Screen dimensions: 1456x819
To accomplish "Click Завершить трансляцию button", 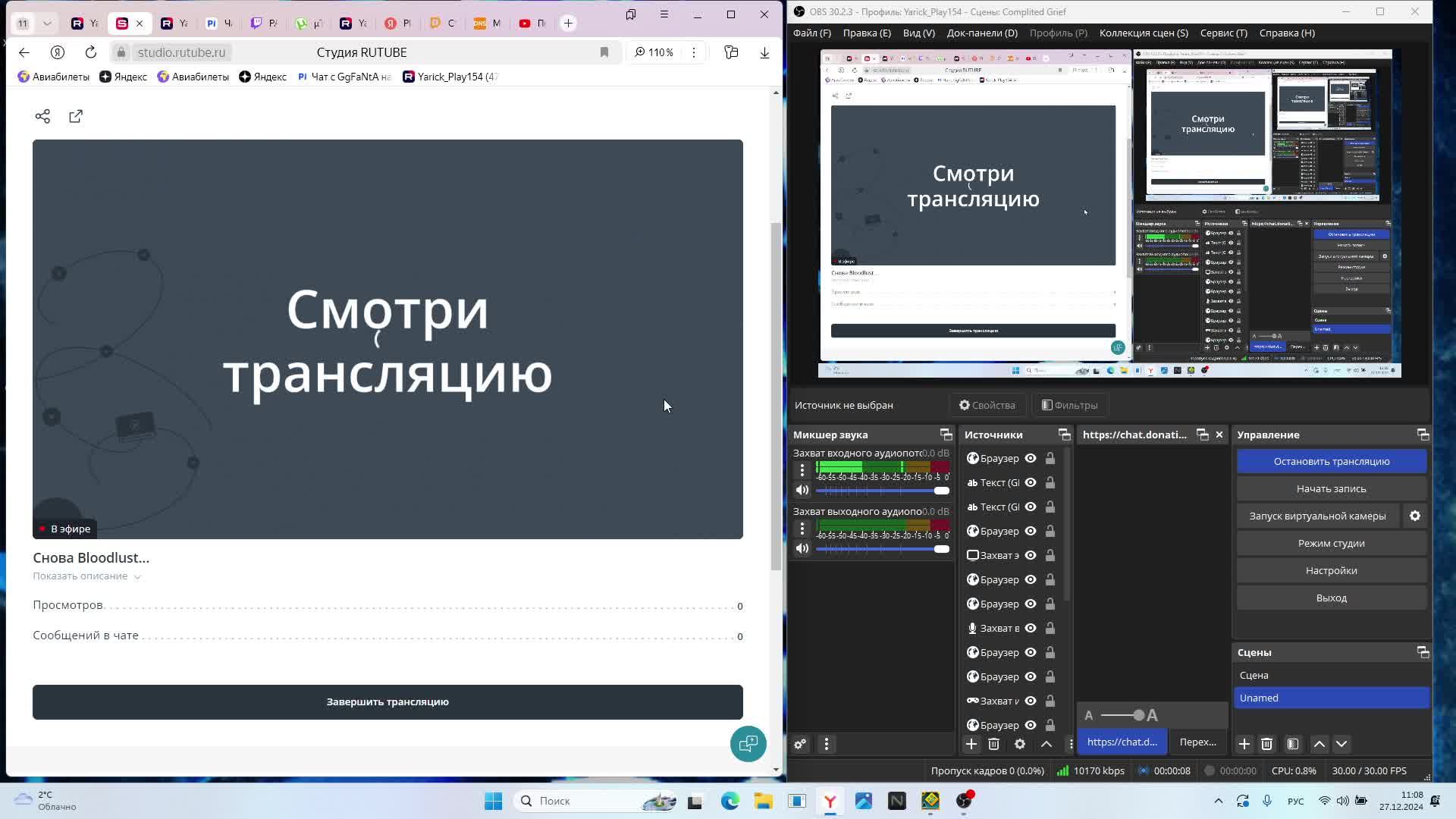I will (x=388, y=701).
